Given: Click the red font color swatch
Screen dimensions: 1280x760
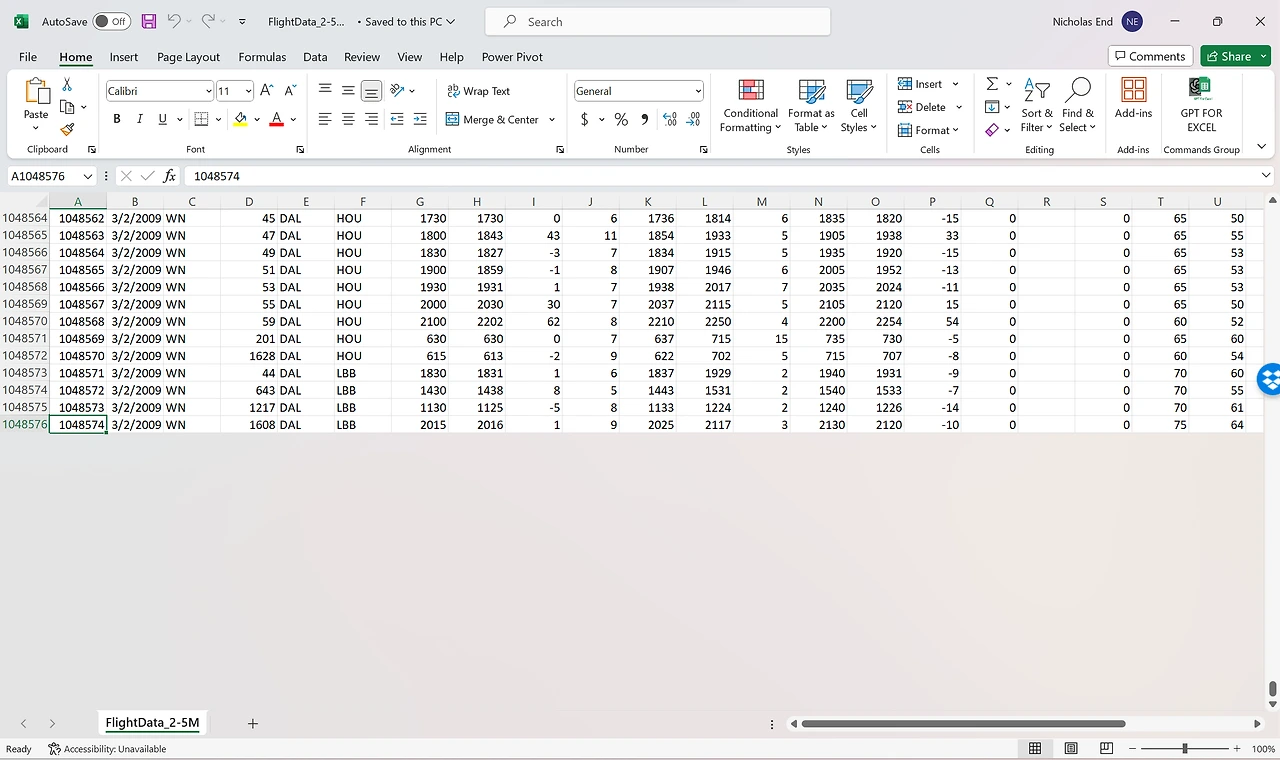Looking at the screenshot, I should (x=277, y=119).
